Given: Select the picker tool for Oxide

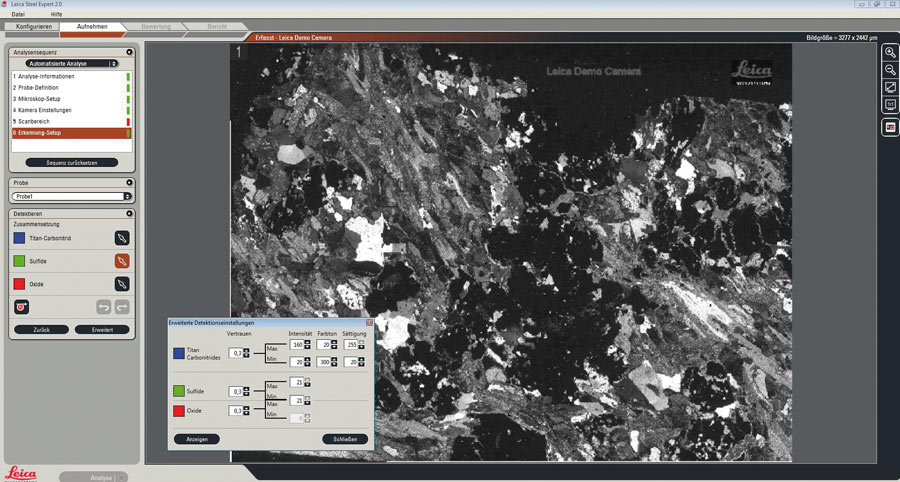Looking at the screenshot, I should [x=121, y=284].
